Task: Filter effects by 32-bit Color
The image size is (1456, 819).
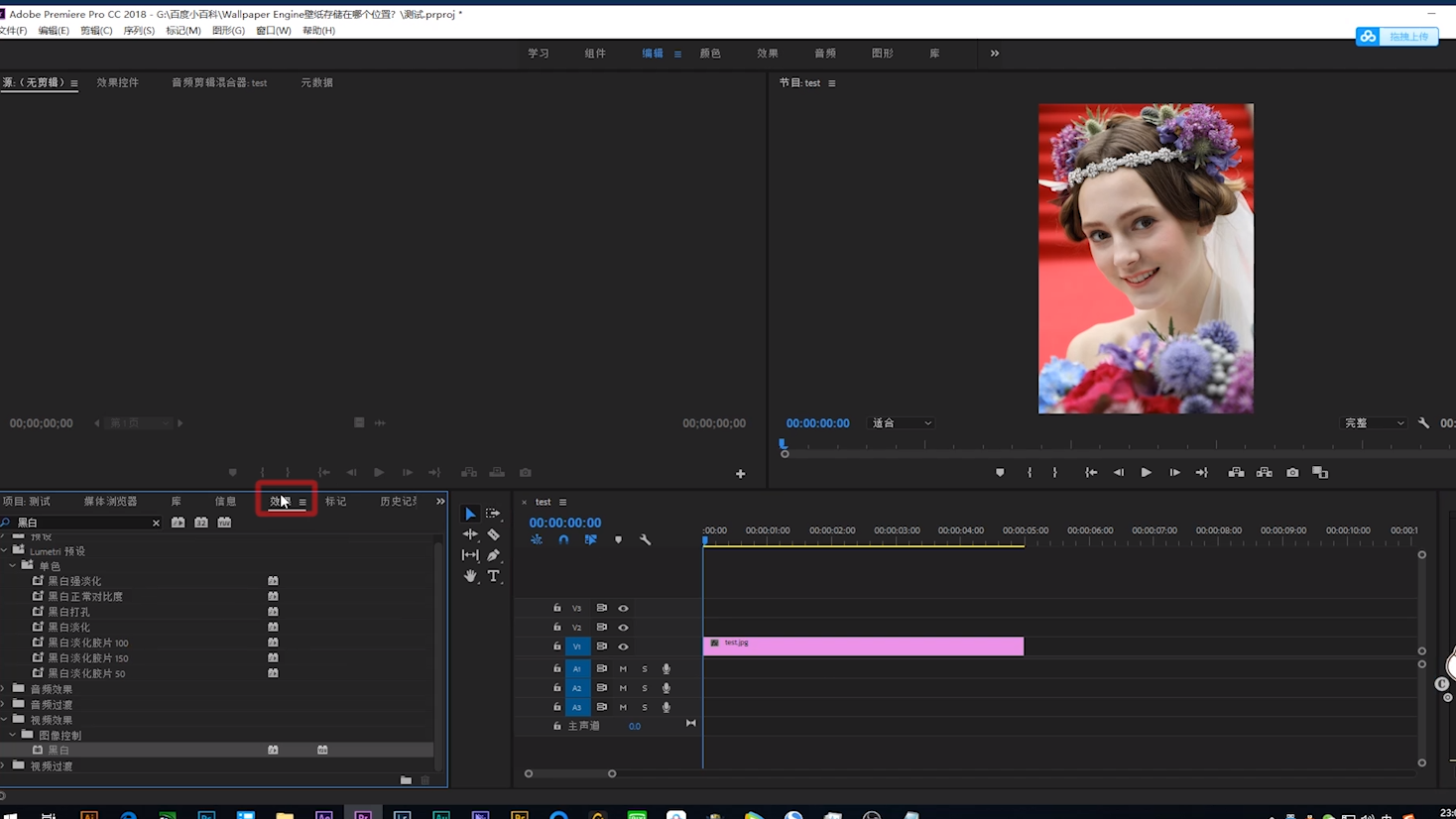Action: pyautogui.click(x=201, y=523)
